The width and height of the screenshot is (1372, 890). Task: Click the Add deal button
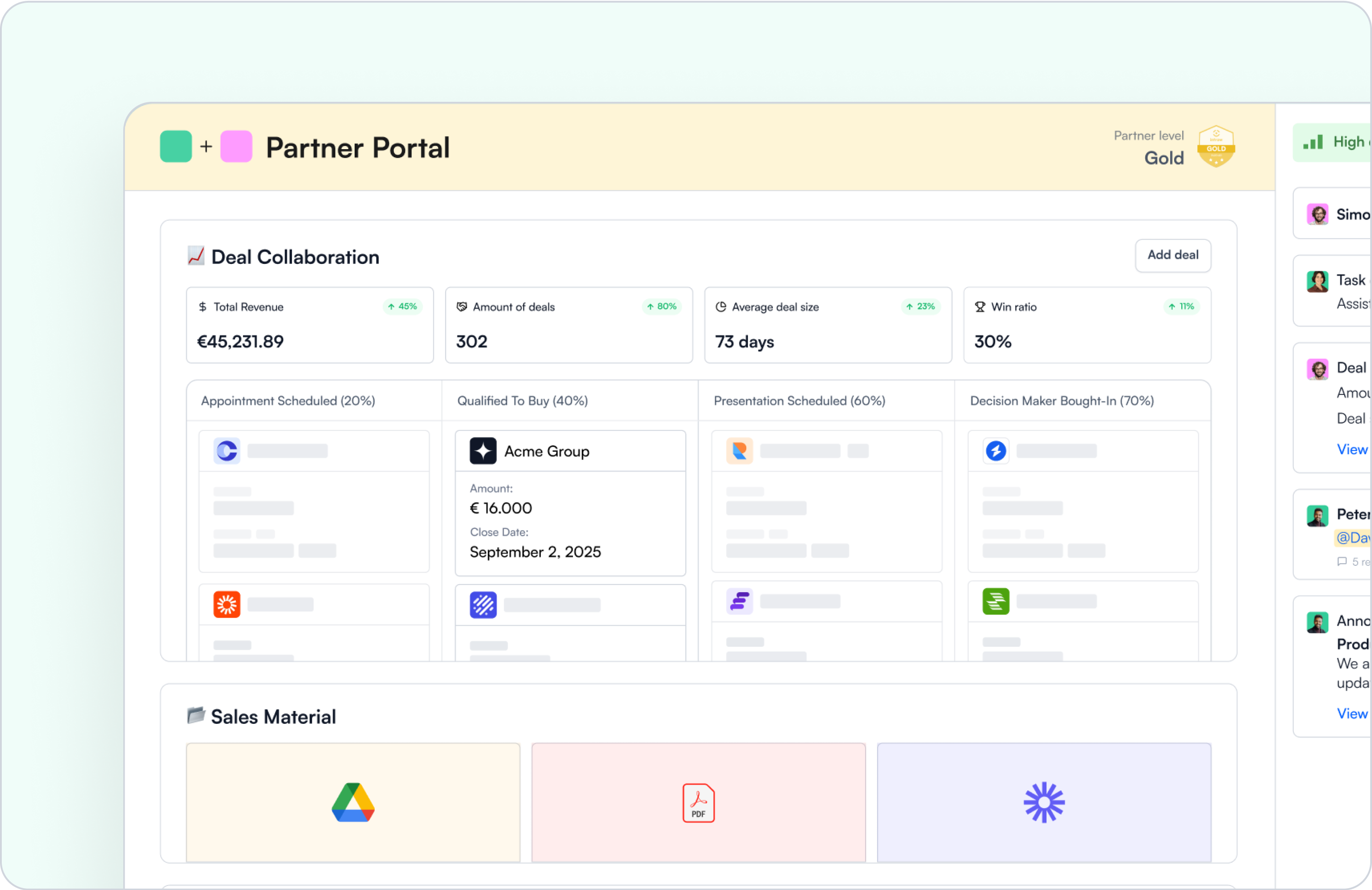[x=1172, y=255]
